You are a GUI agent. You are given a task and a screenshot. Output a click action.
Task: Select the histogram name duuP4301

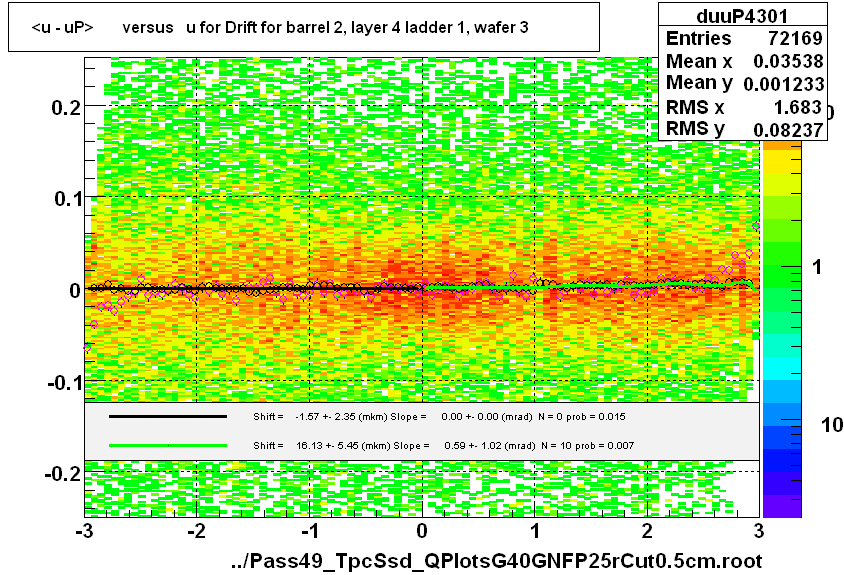(x=742, y=16)
